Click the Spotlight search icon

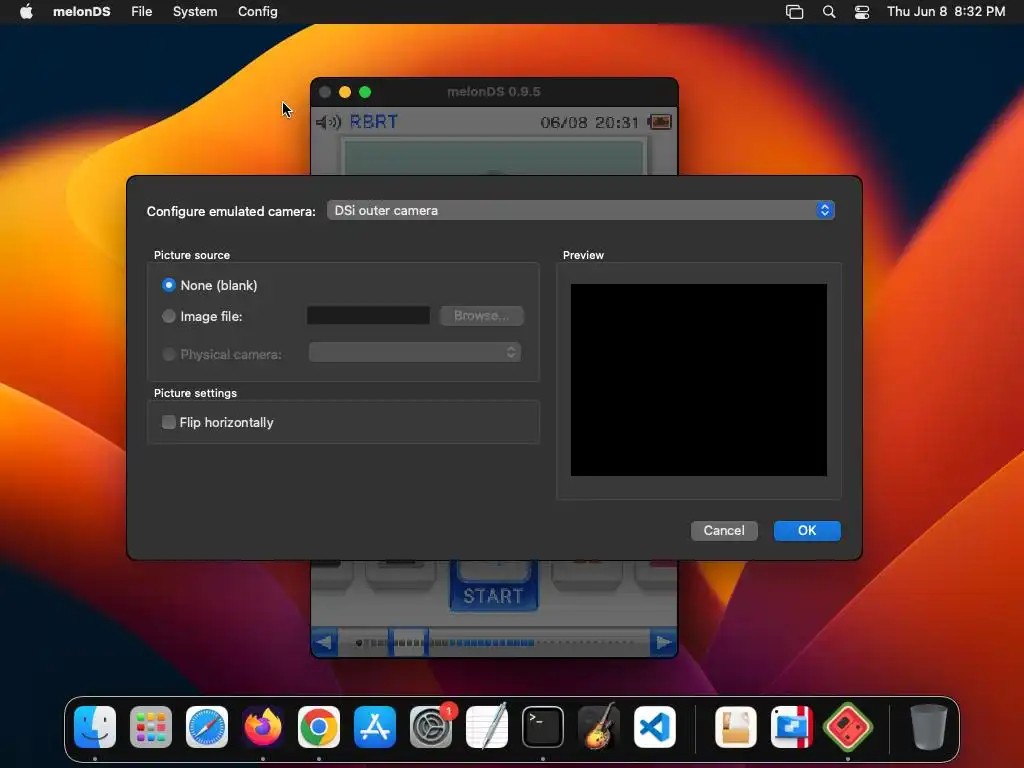[829, 11]
